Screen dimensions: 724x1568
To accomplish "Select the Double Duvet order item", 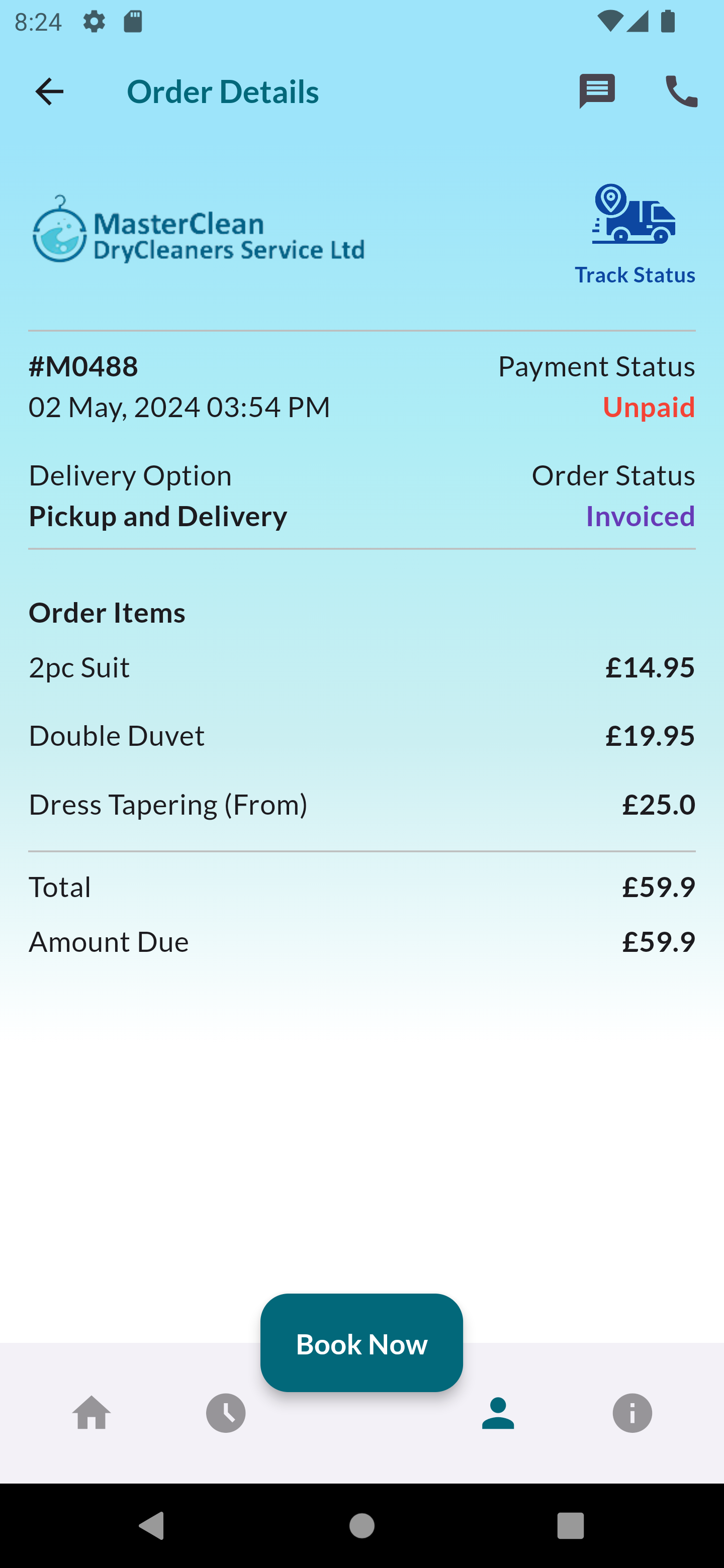I will tap(117, 736).
